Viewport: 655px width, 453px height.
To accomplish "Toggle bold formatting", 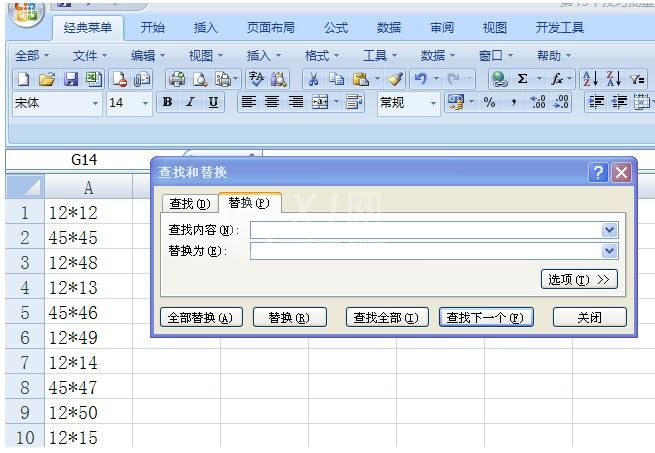I will pos(168,102).
